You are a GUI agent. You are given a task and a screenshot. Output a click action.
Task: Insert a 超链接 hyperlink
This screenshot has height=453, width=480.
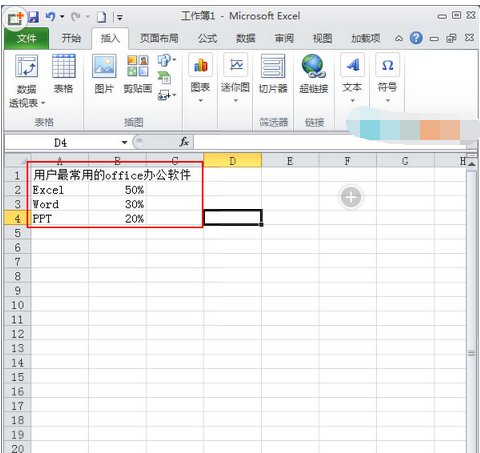tap(313, 74)
